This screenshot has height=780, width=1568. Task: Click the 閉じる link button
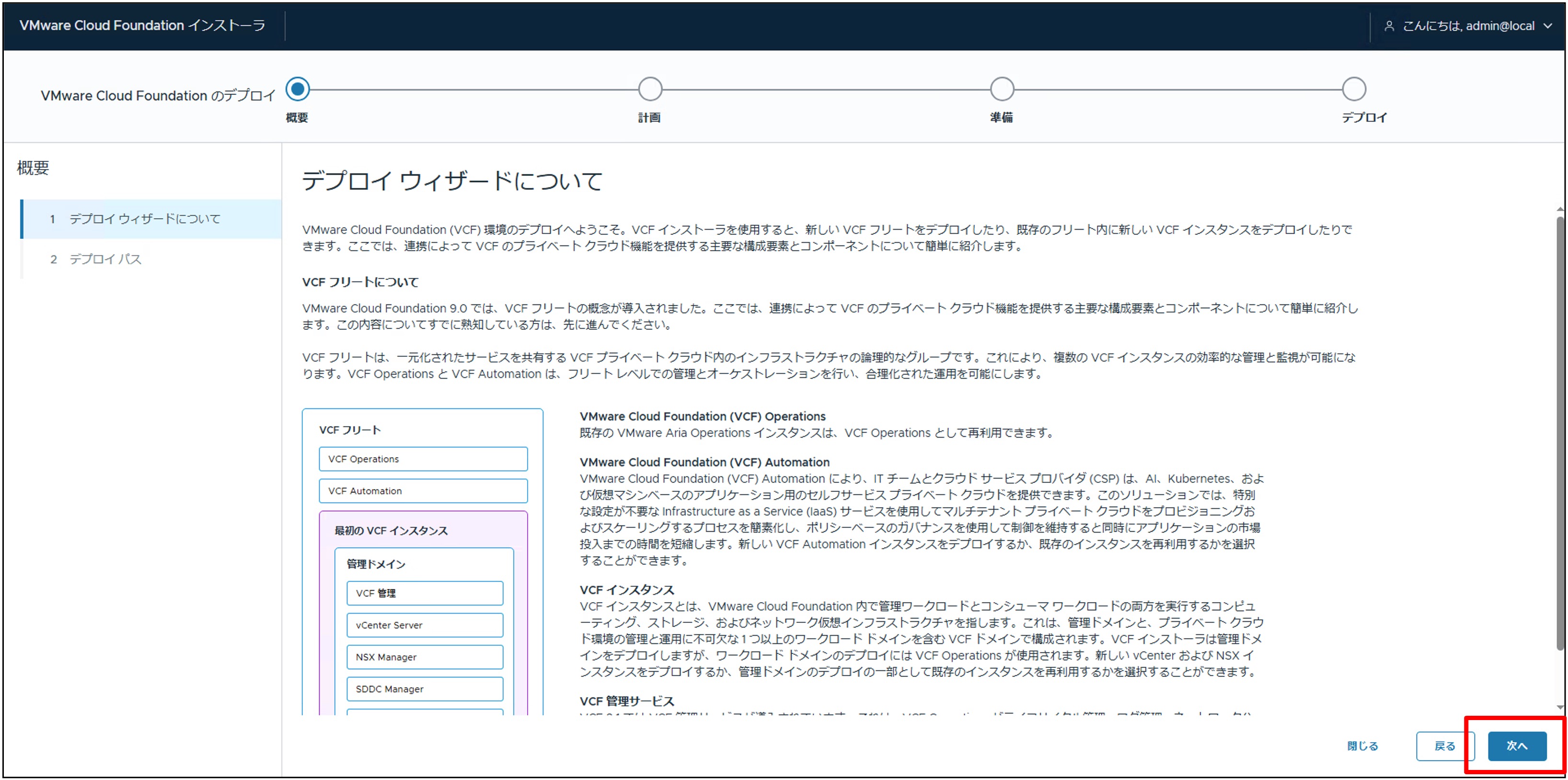[x=1362, y=746]
